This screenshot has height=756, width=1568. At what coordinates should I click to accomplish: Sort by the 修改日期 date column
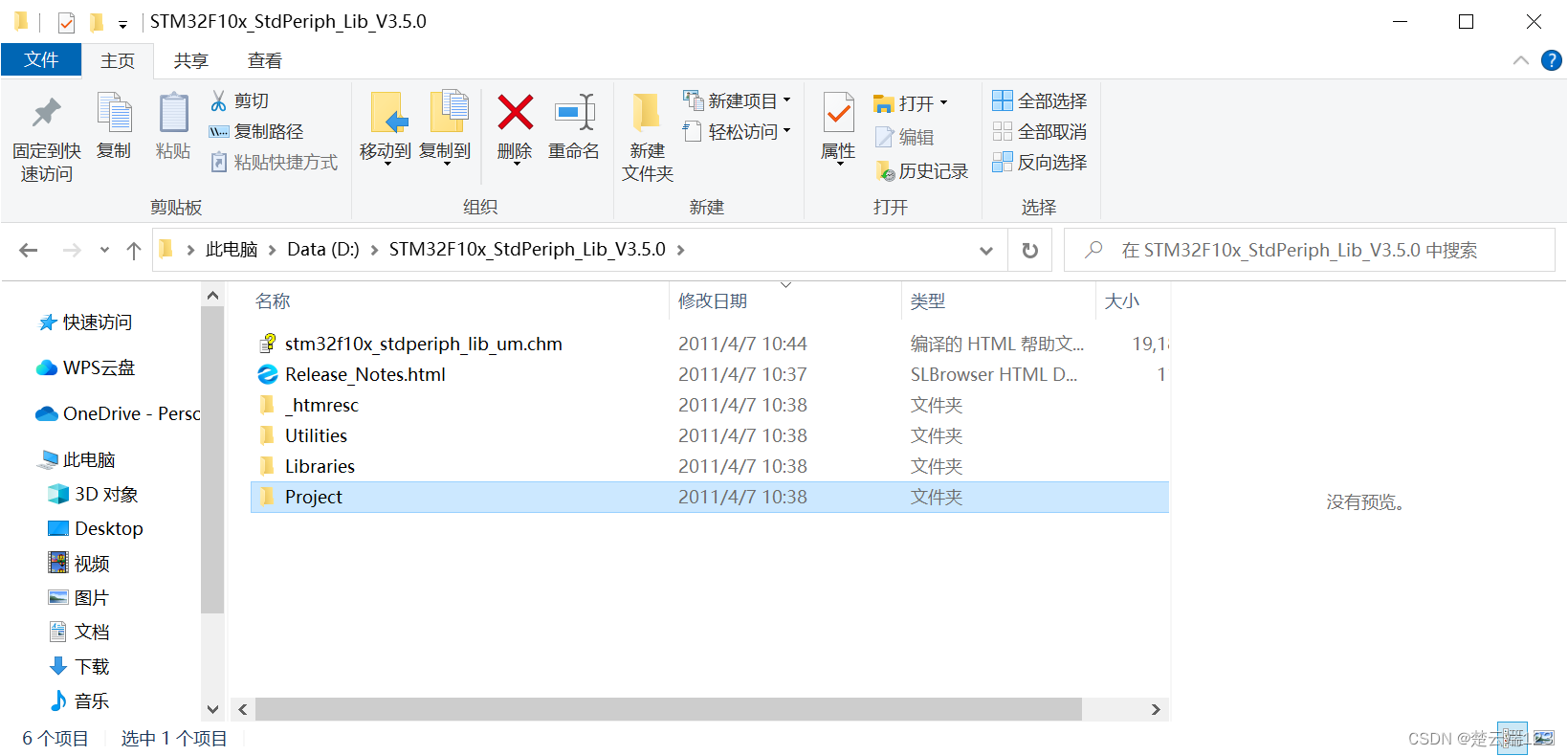(x=713, y=301)
